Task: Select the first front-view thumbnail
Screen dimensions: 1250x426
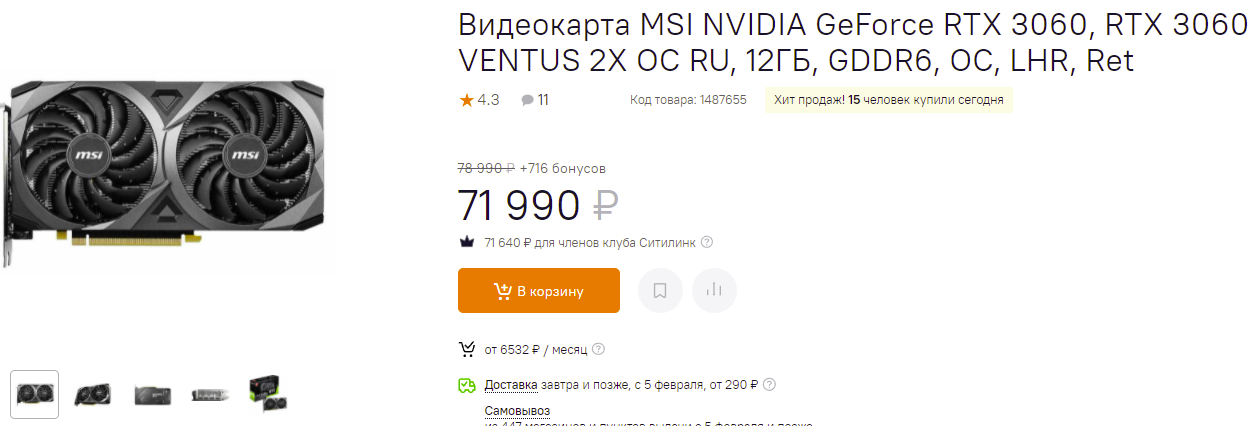Action: point(35,394)
